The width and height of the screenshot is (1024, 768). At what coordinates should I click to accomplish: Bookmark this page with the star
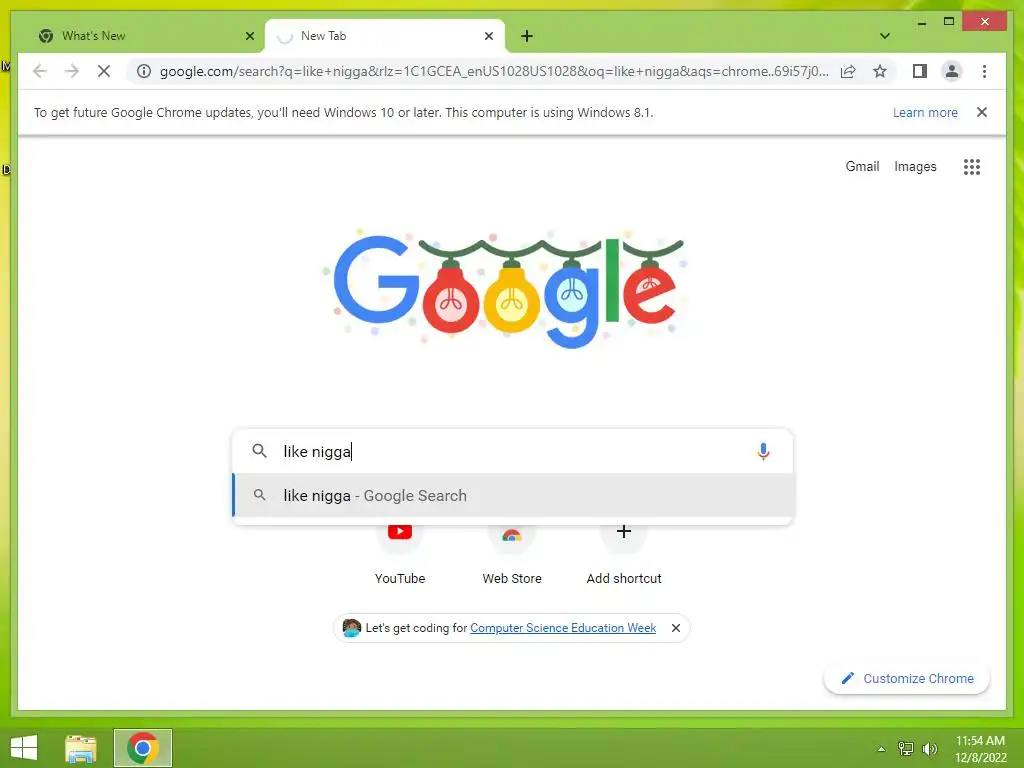tap(880, 71)
